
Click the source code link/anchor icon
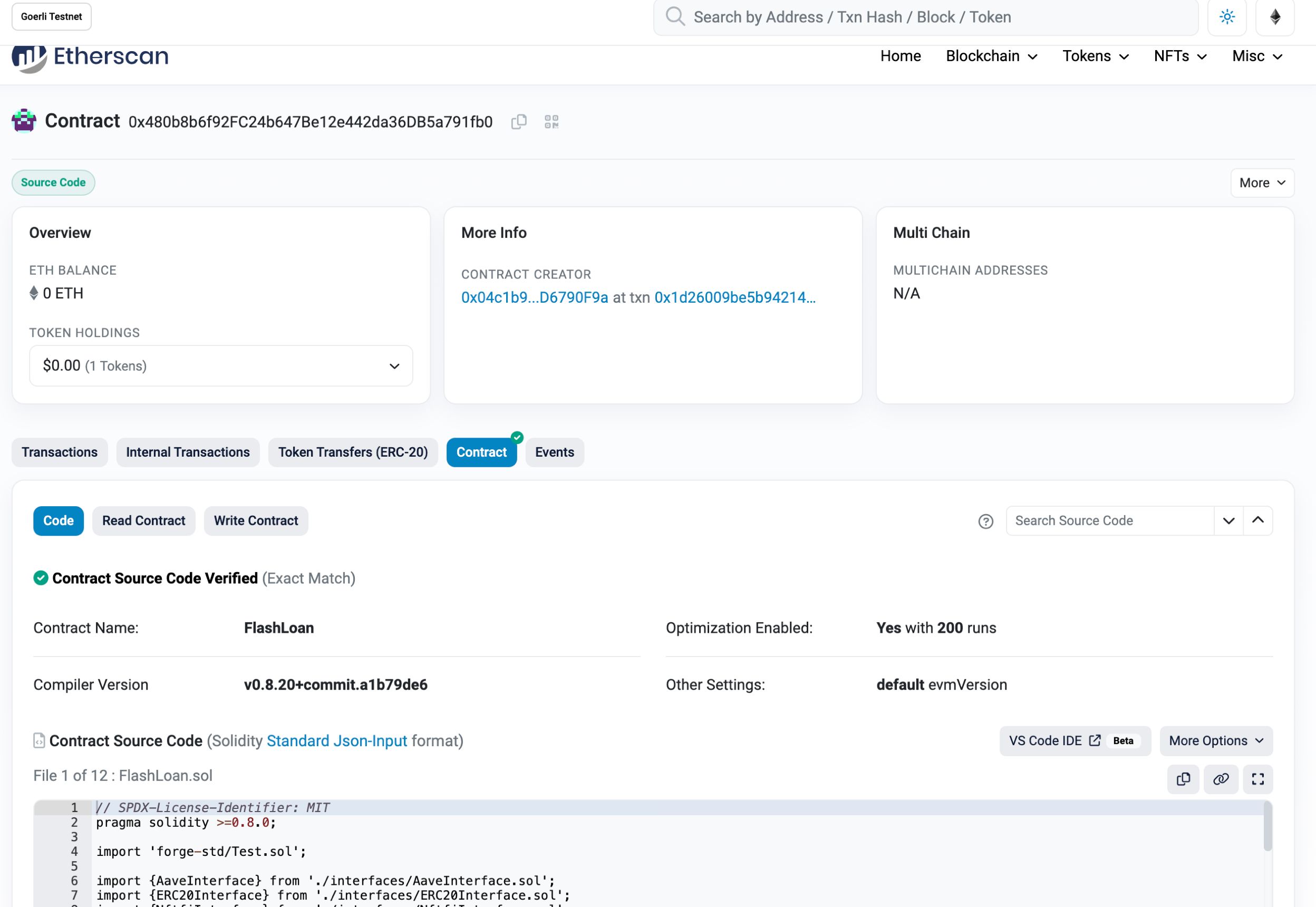[x=1221, y=779]
